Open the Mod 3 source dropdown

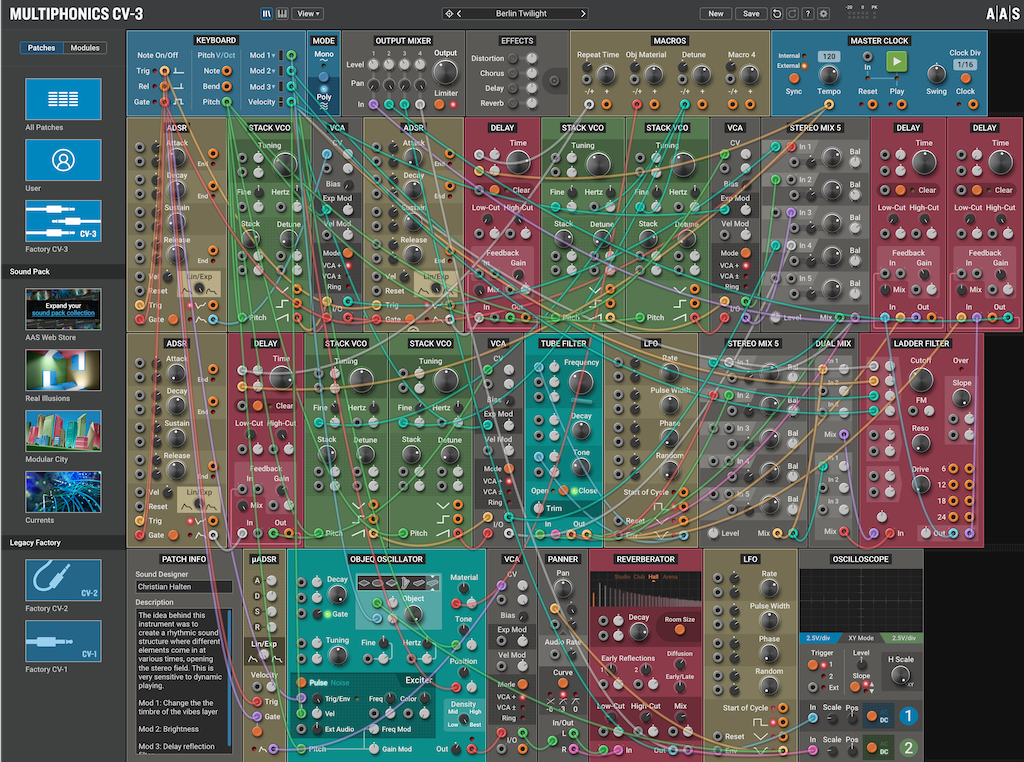[262, 87]
